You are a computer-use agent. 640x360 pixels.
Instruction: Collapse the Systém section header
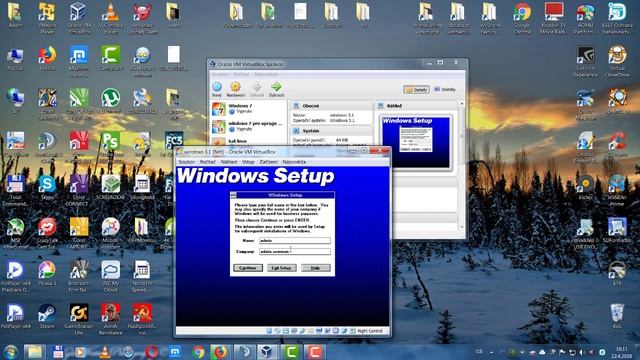pyautogui.click(x=331, y=131)
